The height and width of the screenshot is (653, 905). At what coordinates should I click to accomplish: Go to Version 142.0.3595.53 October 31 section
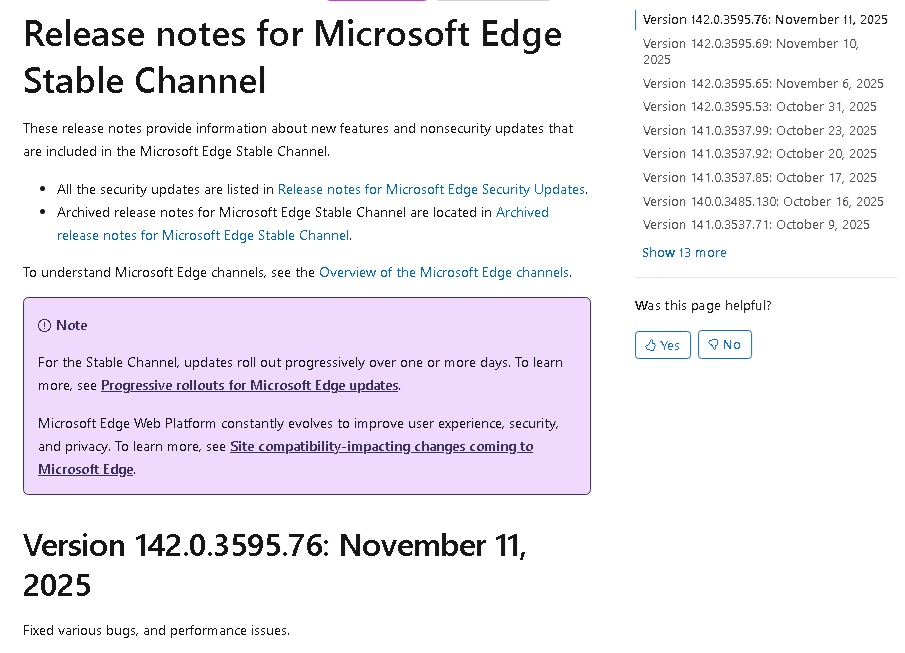(759, 107)
